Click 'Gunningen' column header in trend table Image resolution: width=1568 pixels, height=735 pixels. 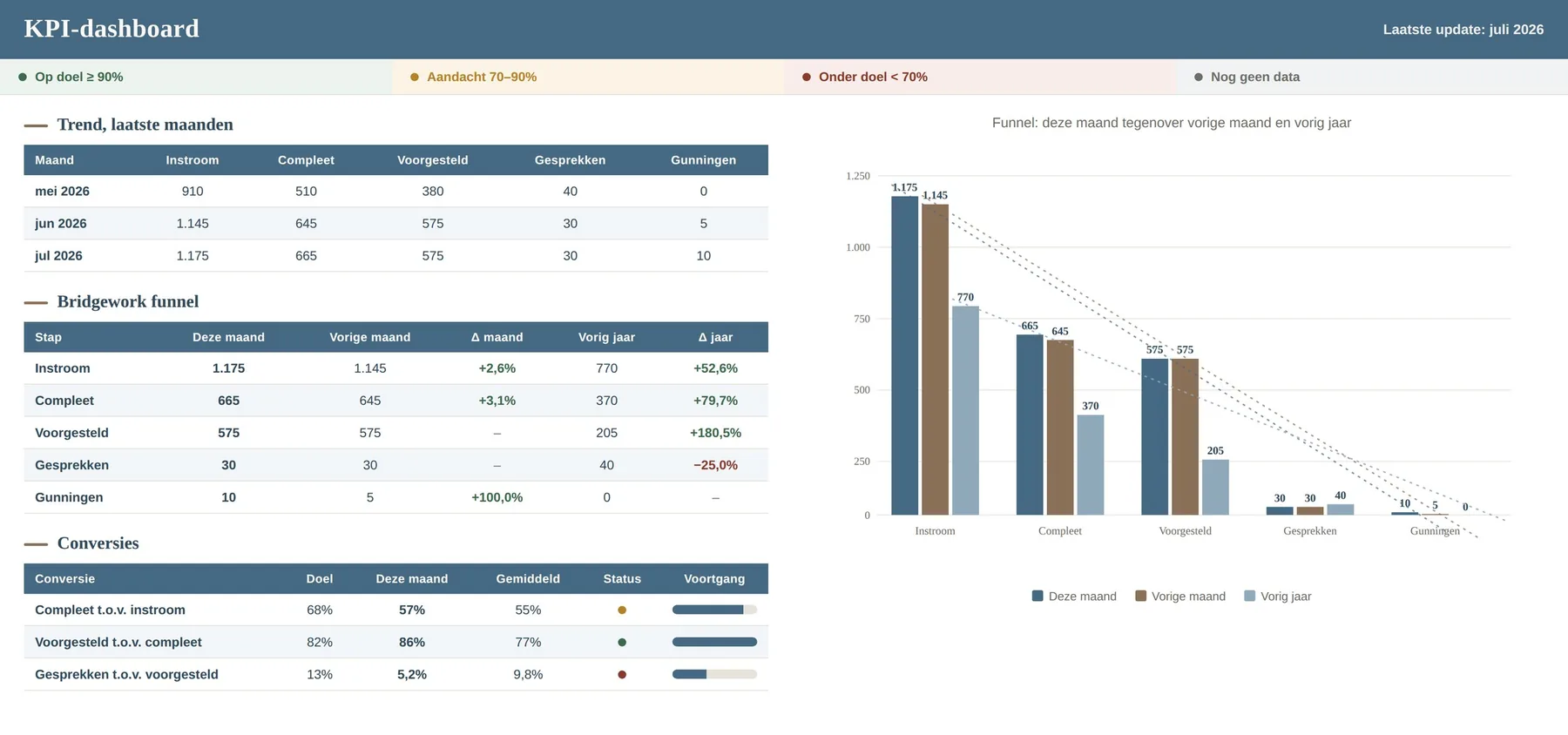pos(703,160)
